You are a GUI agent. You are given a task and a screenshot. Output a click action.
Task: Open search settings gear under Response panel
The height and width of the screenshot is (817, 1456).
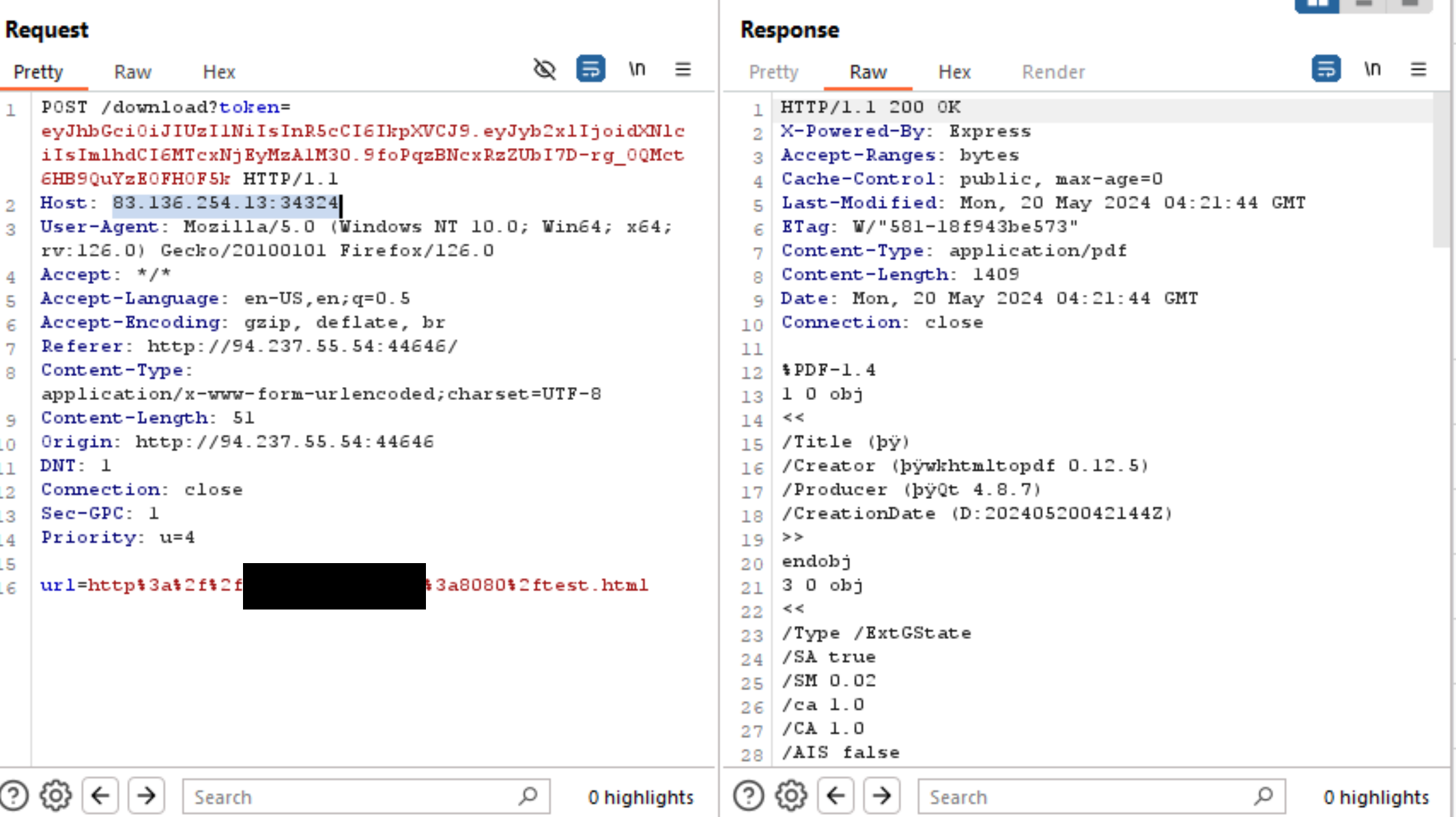pos(790,796)
